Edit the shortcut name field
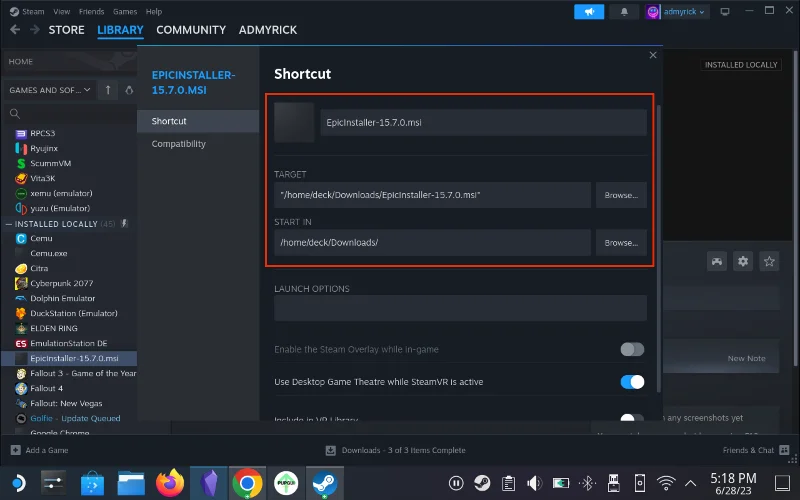 coord(483,122)
